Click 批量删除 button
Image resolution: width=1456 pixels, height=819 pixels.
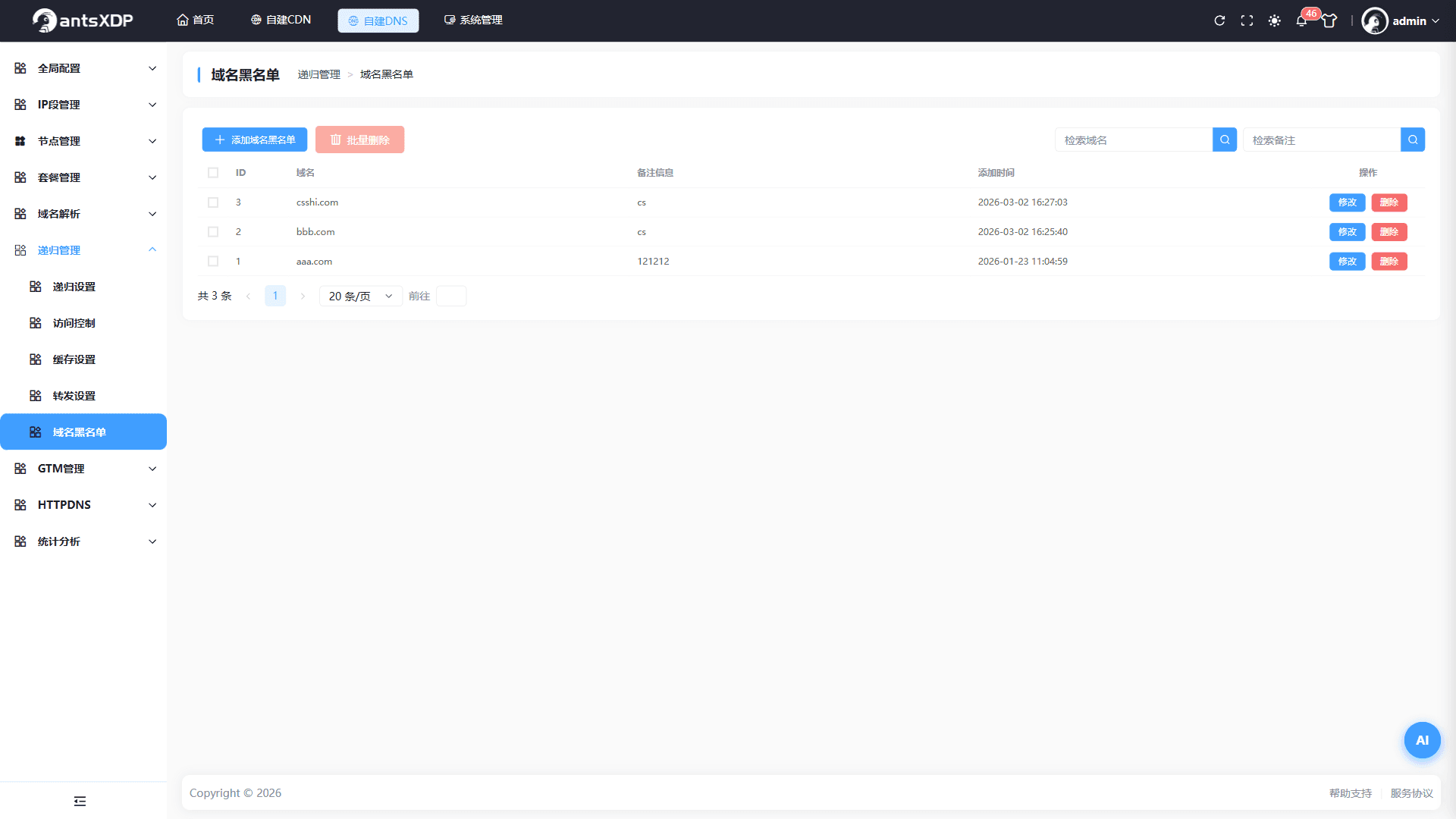360,140
